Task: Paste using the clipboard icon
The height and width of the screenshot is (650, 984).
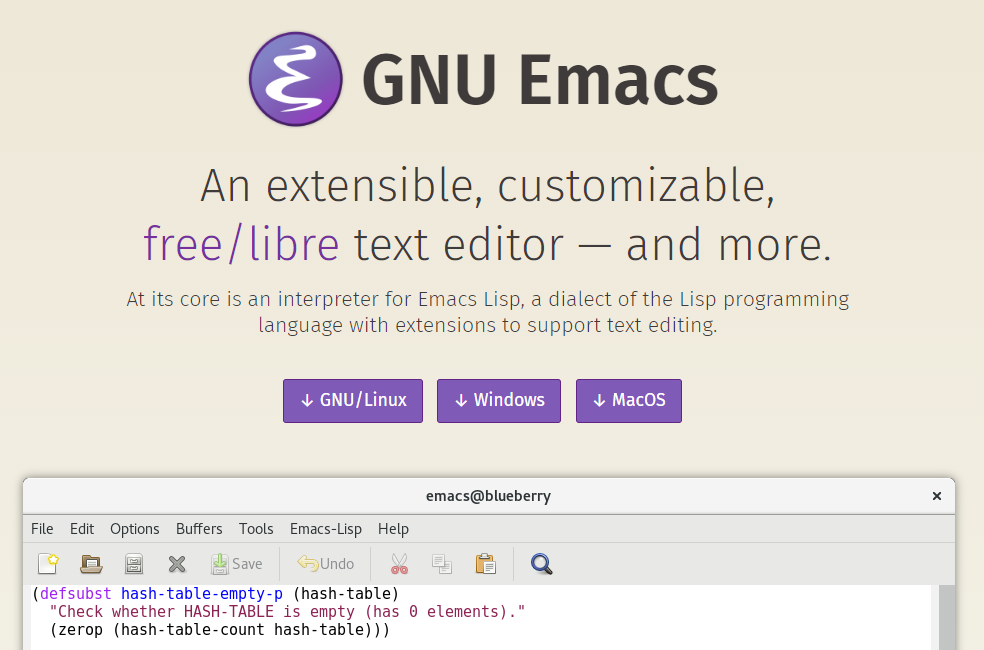Action: coord(485,563)
